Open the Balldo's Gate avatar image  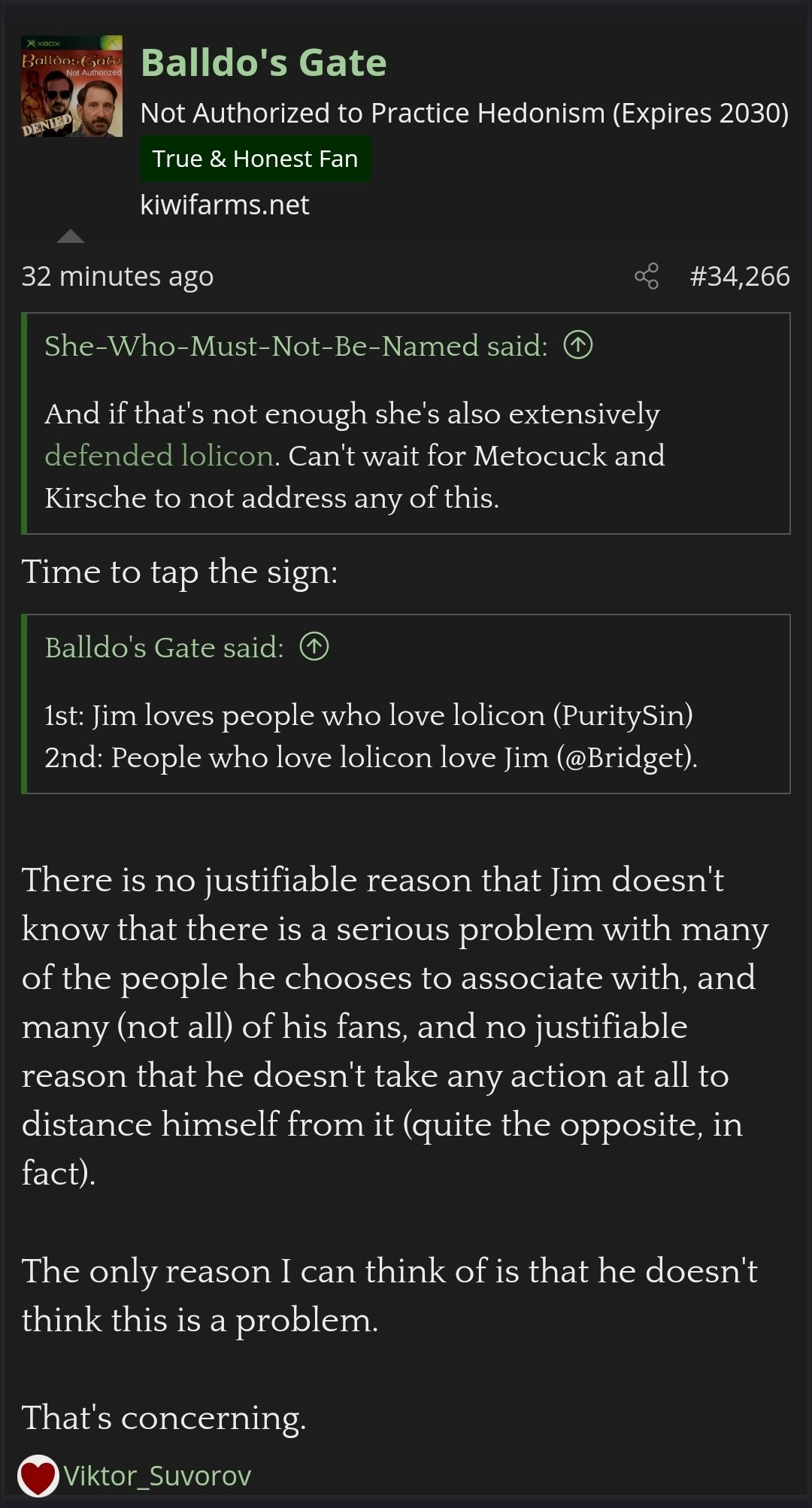(71, 86)
